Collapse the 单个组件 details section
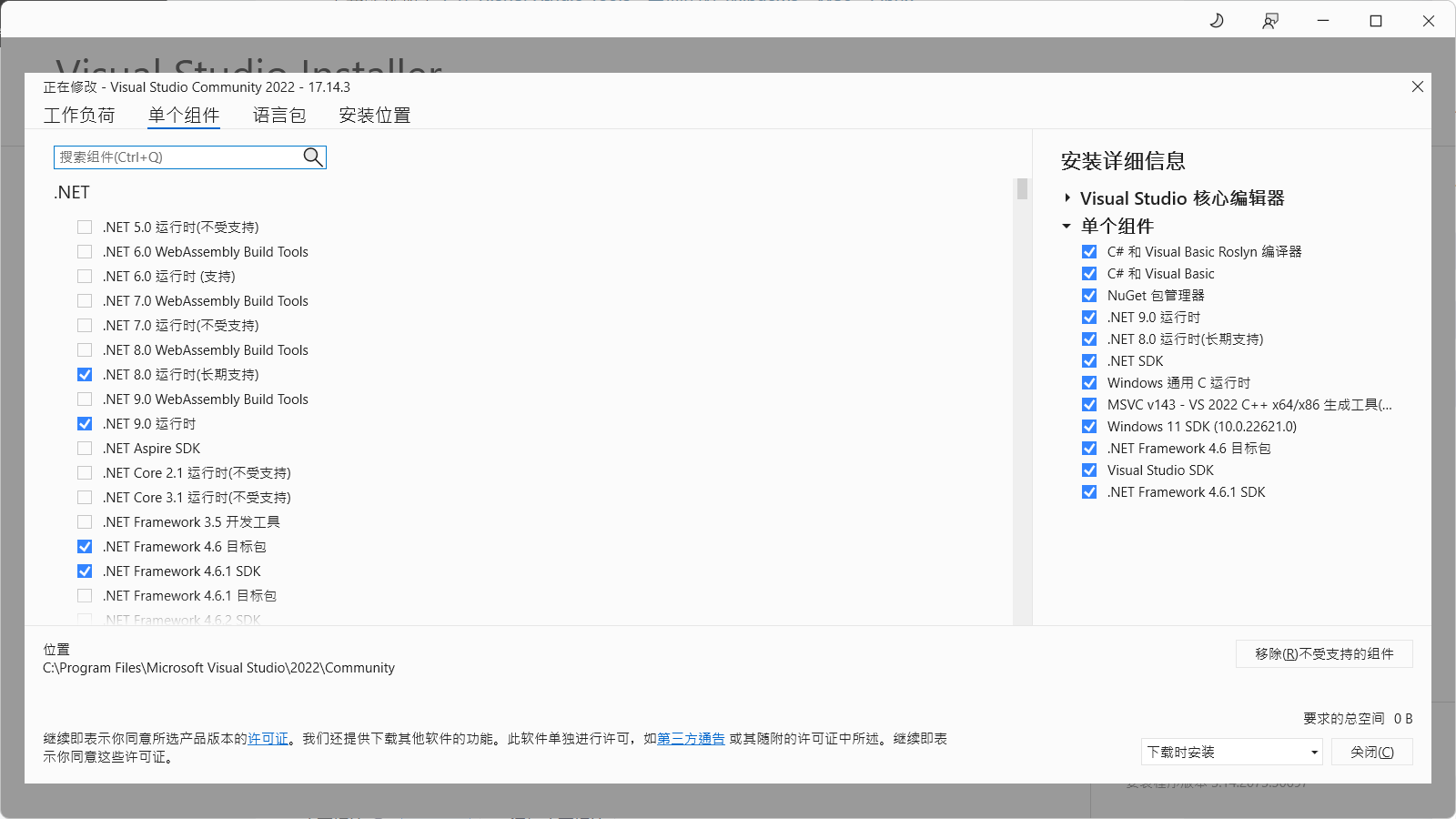Viewport: 1456px width, 819px height. pyautogui.click(x=1067, y=226)
